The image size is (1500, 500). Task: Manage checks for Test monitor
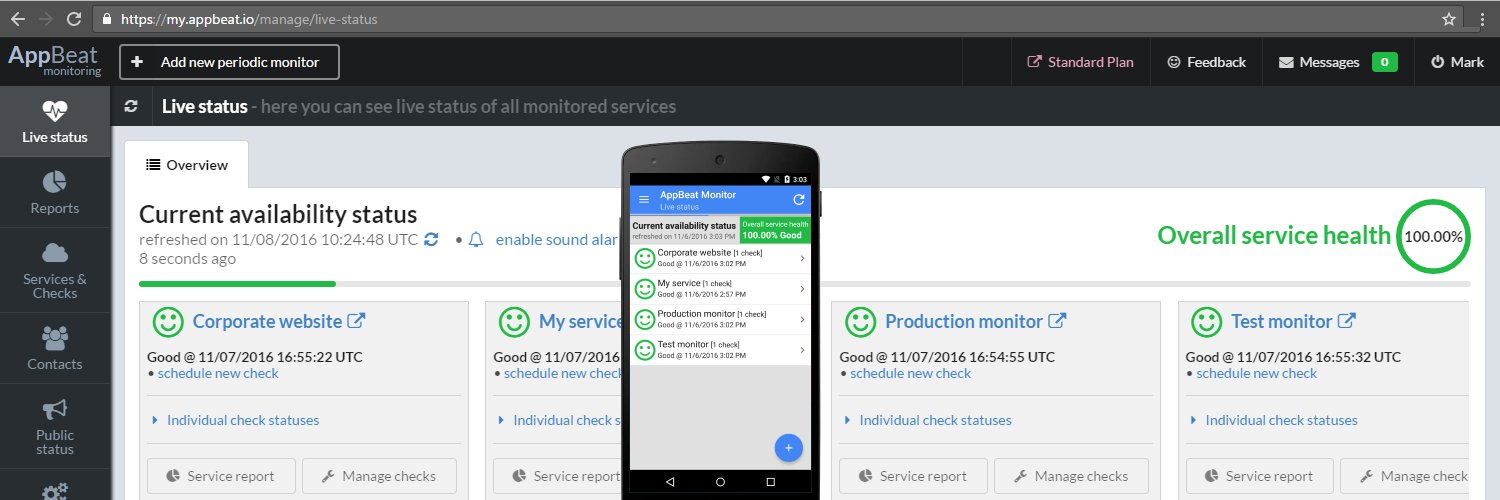[1405, 476]
